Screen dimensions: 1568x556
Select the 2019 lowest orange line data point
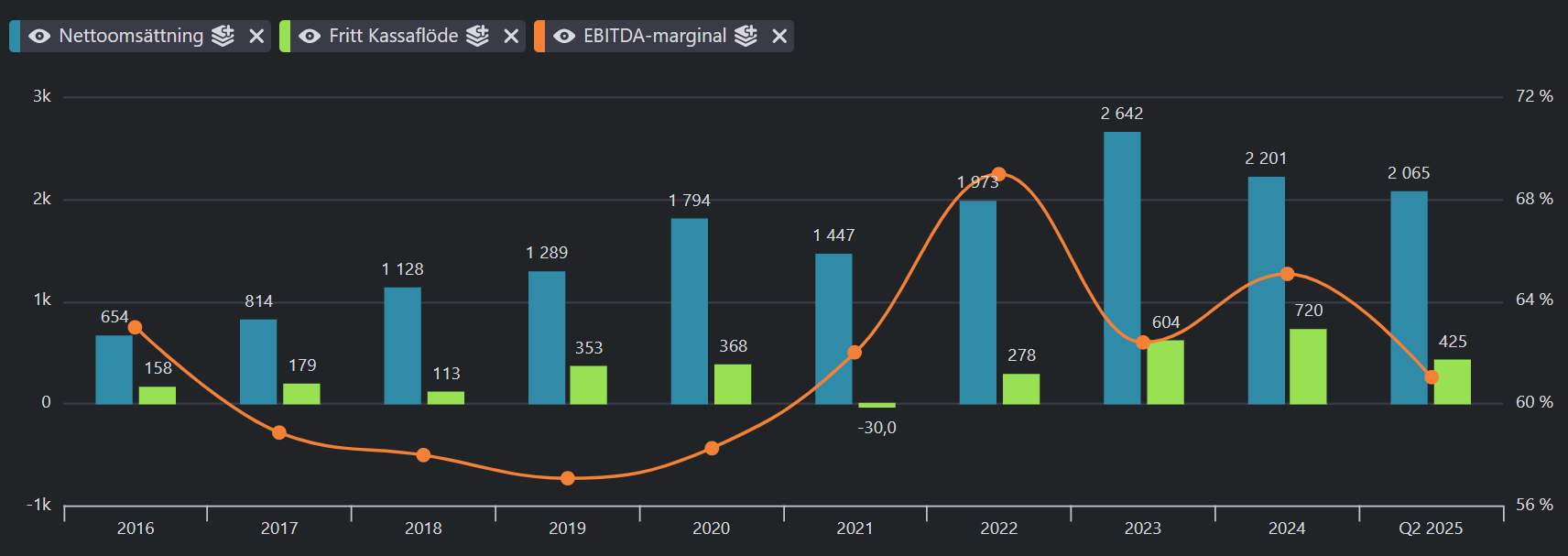point(568,478)
